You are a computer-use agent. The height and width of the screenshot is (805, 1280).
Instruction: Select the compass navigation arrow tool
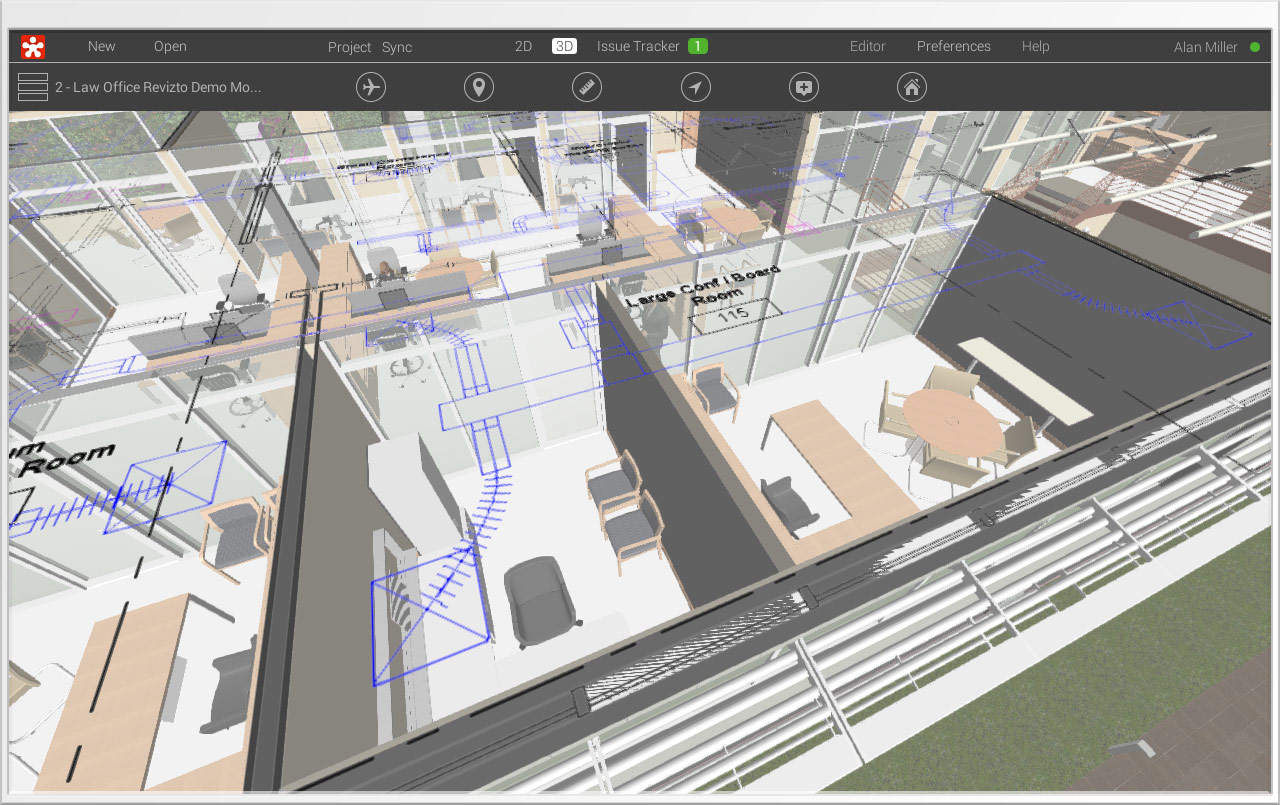695,87
